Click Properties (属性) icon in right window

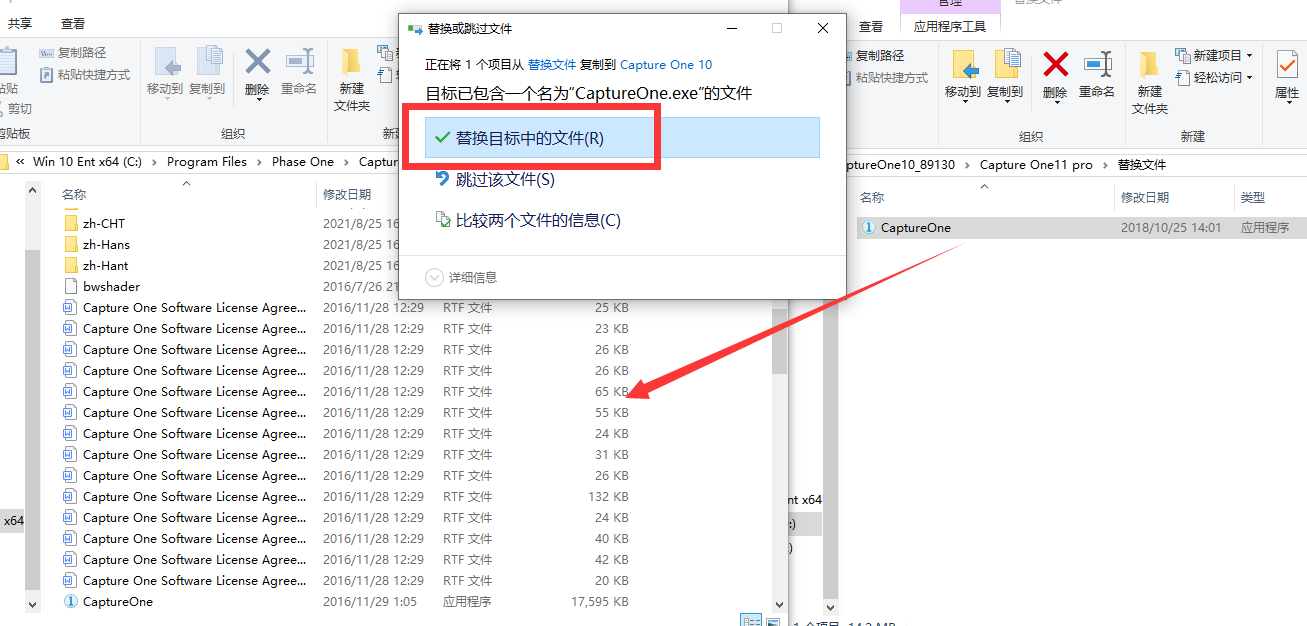click(1287, 65)
